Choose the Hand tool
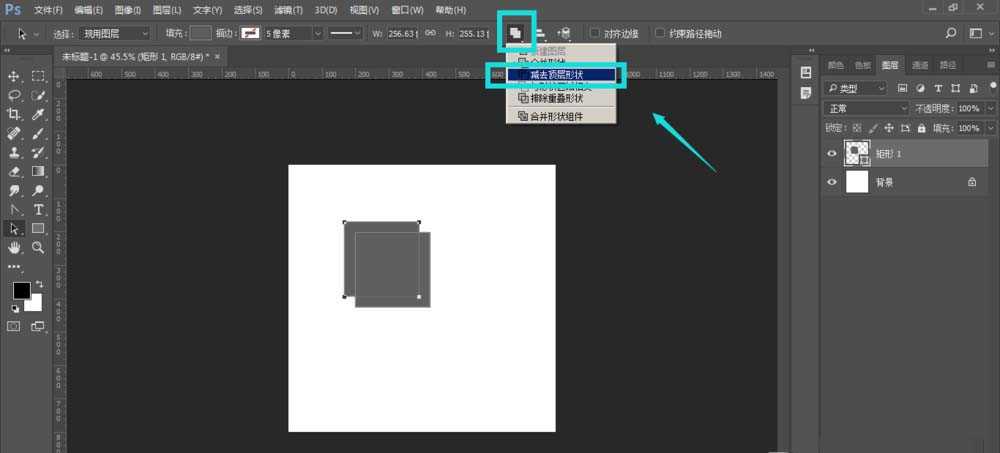This screenshot has height=453, width=1000. [x=15, y=247]
